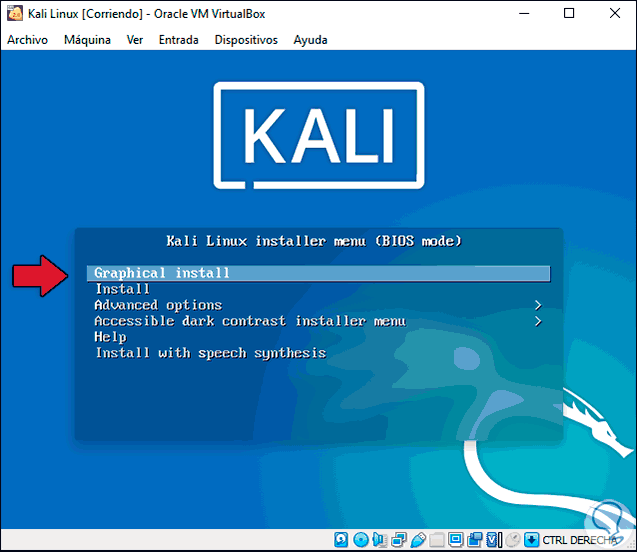Open the Ayuda menu

310,40
